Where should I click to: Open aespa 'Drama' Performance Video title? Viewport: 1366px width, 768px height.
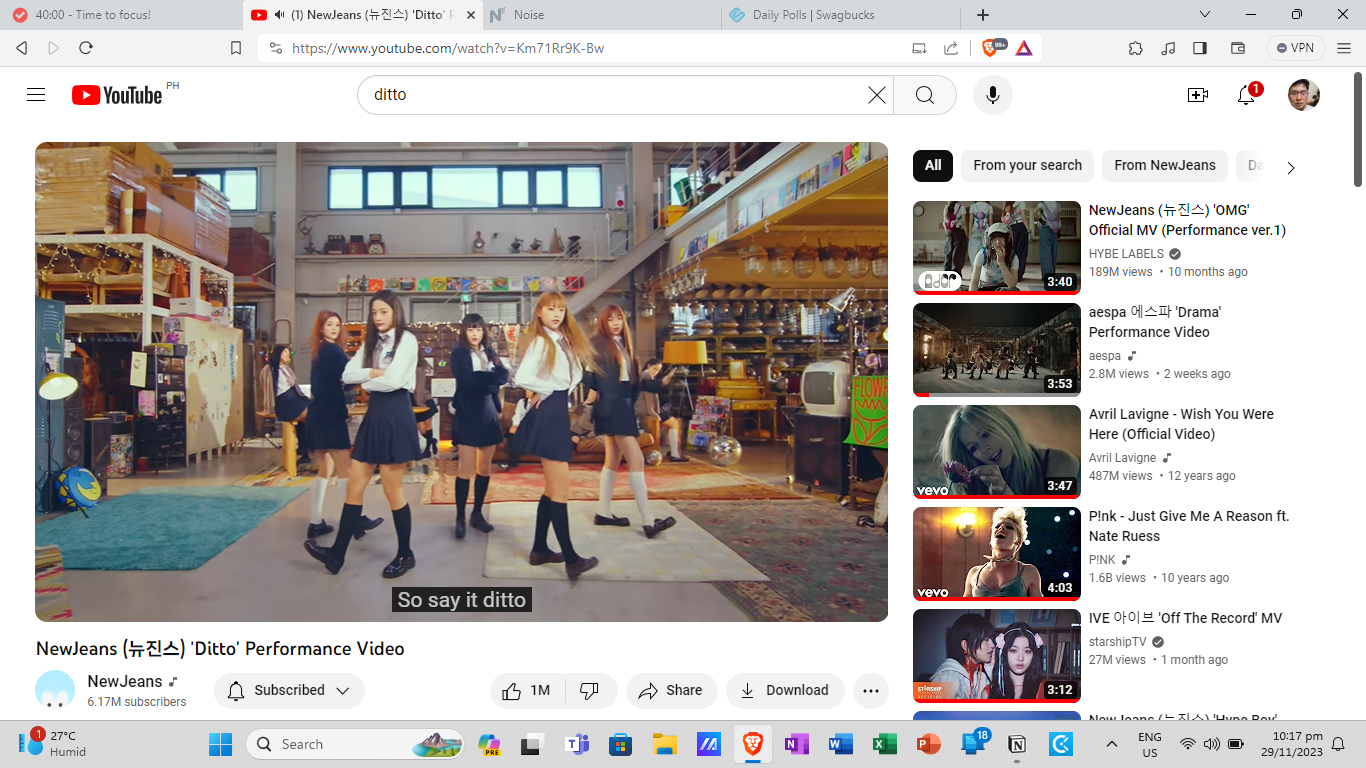(x=1155, y=322)
